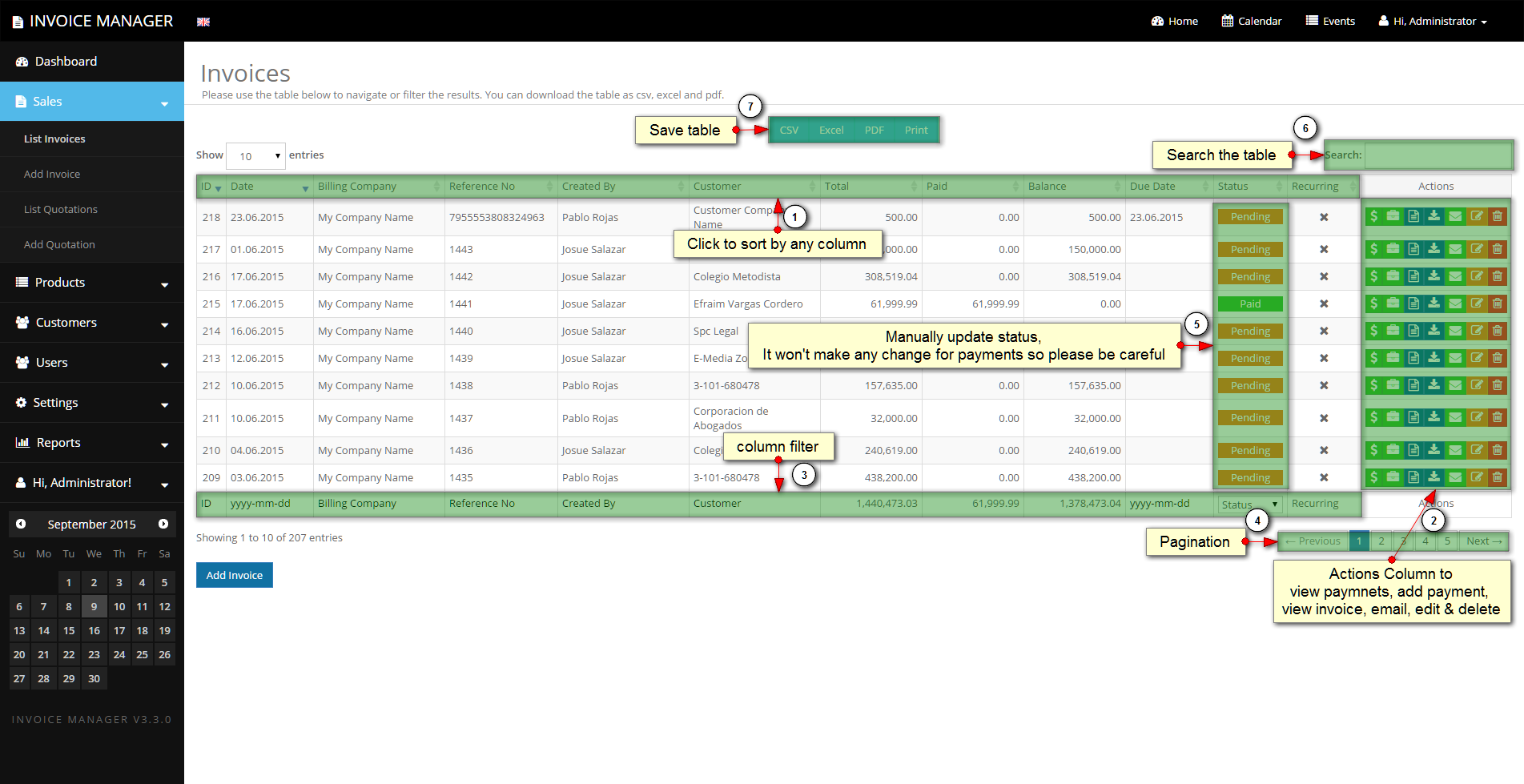Open Add Quotation in the sidebar

(59, 244)
